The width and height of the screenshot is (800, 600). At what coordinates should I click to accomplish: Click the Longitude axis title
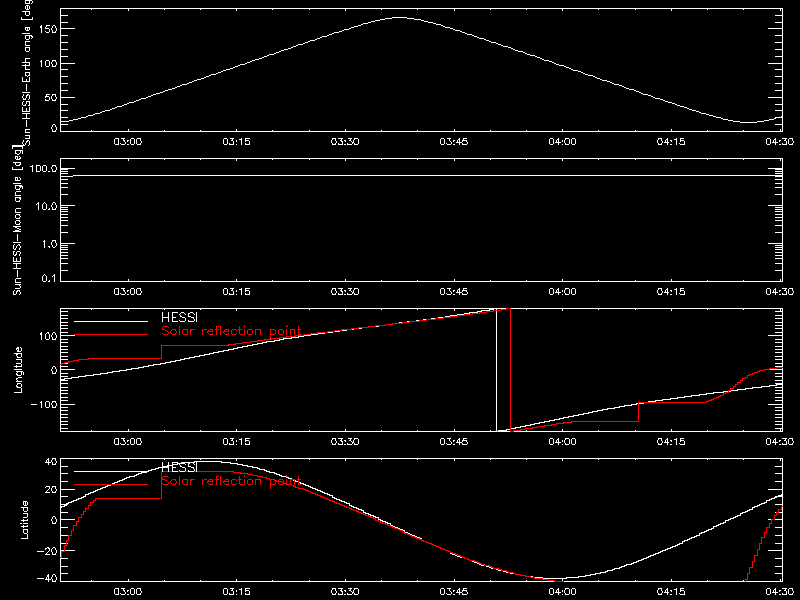point(18,370)
